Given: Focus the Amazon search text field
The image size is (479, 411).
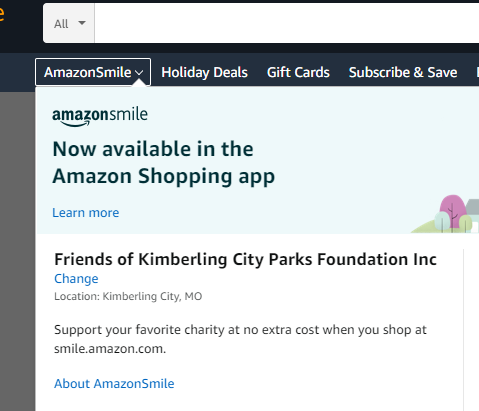Looking at the screenshot, I should (x=287, y=23).
